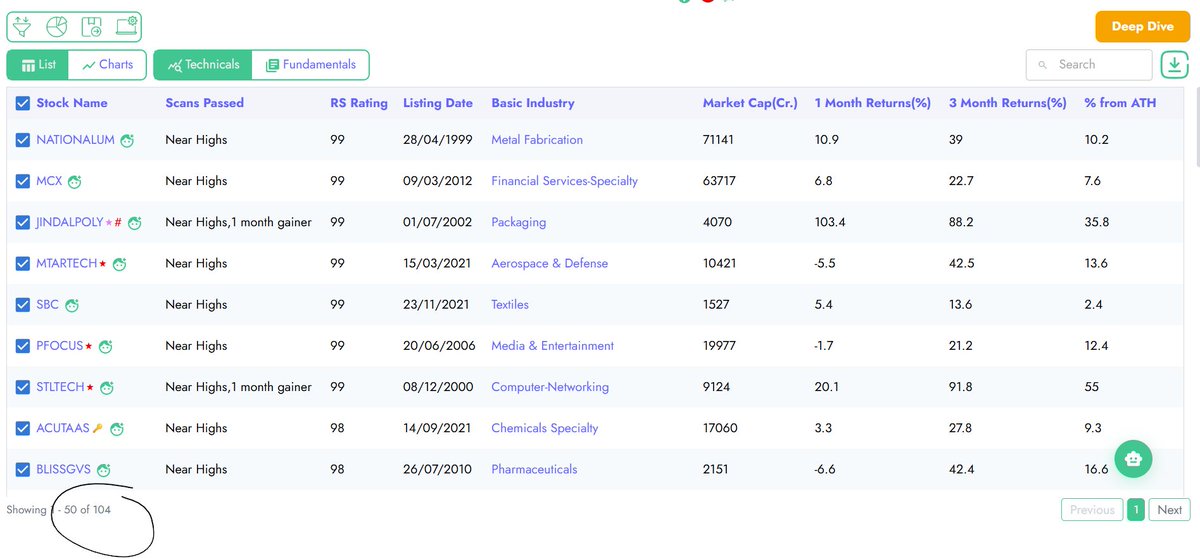
Task: Sort by % from ATH header
Action: tap(1120, 103)
